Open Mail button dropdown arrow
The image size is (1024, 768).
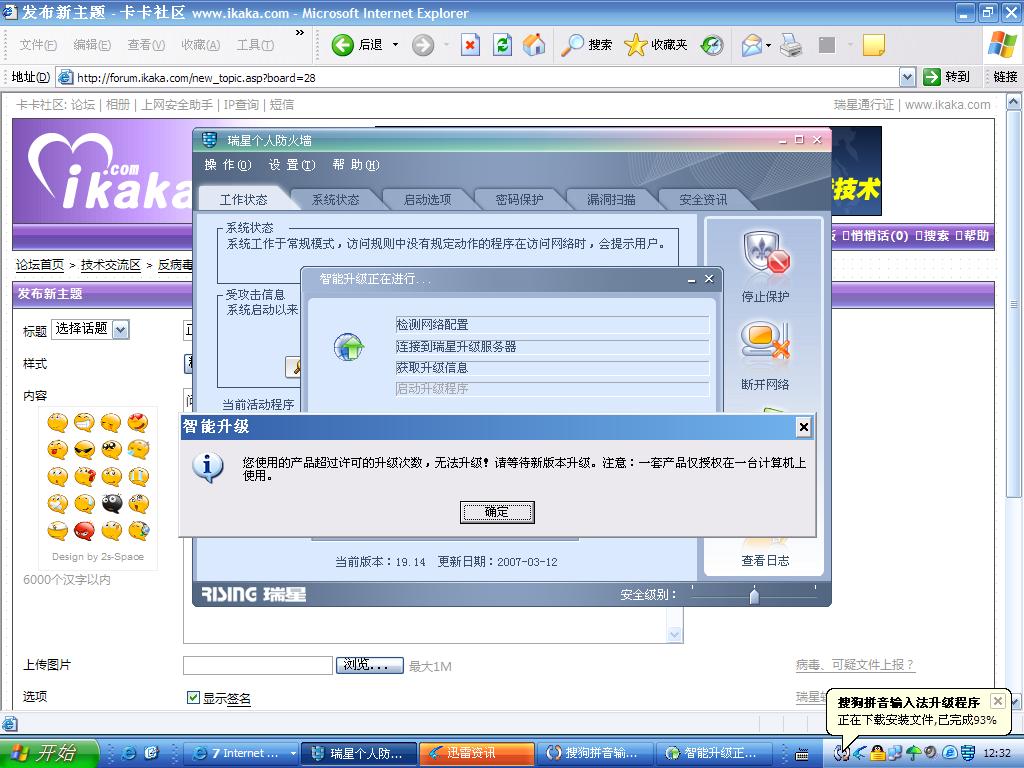(x=768, y=45)
